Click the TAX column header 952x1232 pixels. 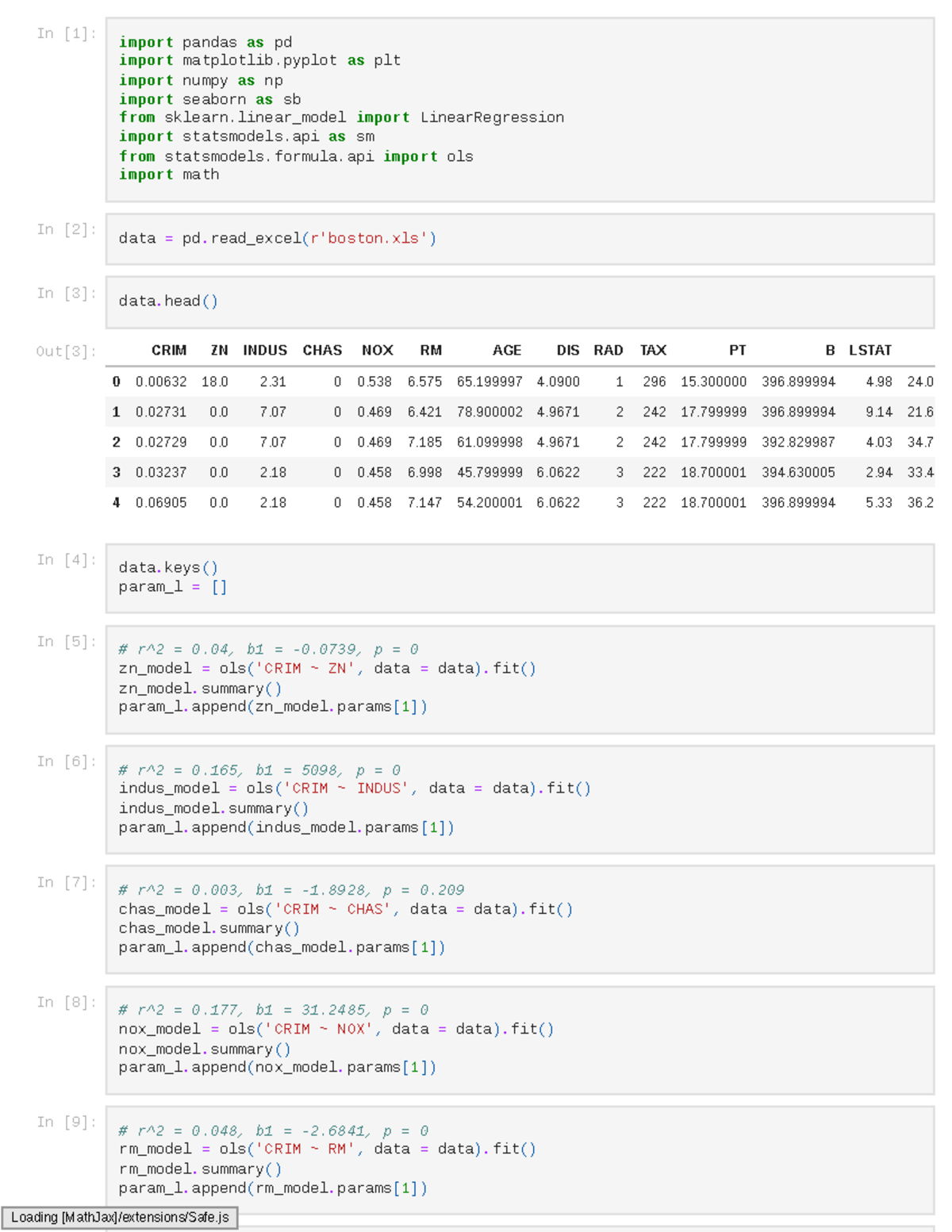click(653, 351)
